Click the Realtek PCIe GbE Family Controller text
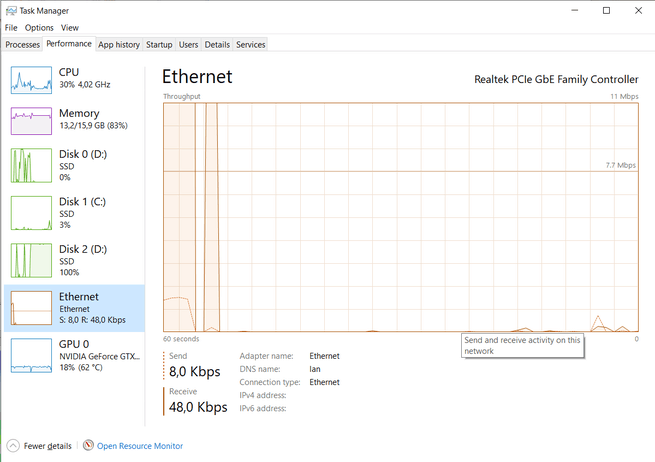Viewport: 655px width, 462px height. pos(556,79)
